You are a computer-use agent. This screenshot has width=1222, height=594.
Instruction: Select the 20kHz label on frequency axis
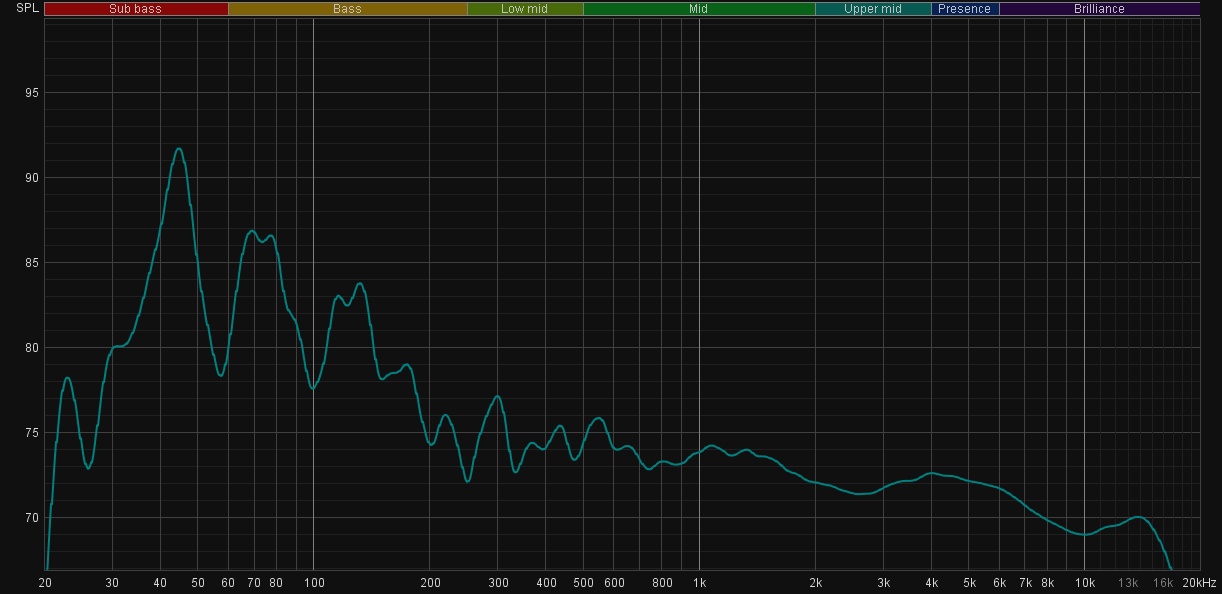pyautogui.click(x=1199, y=583)
